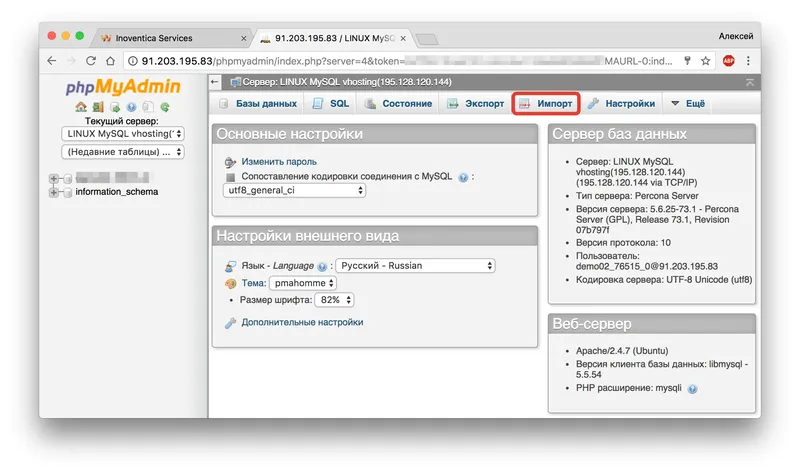Screen dimensions: 800x474
Task: Click the Версия протокола: 10 text
Action: coord(623,243)
